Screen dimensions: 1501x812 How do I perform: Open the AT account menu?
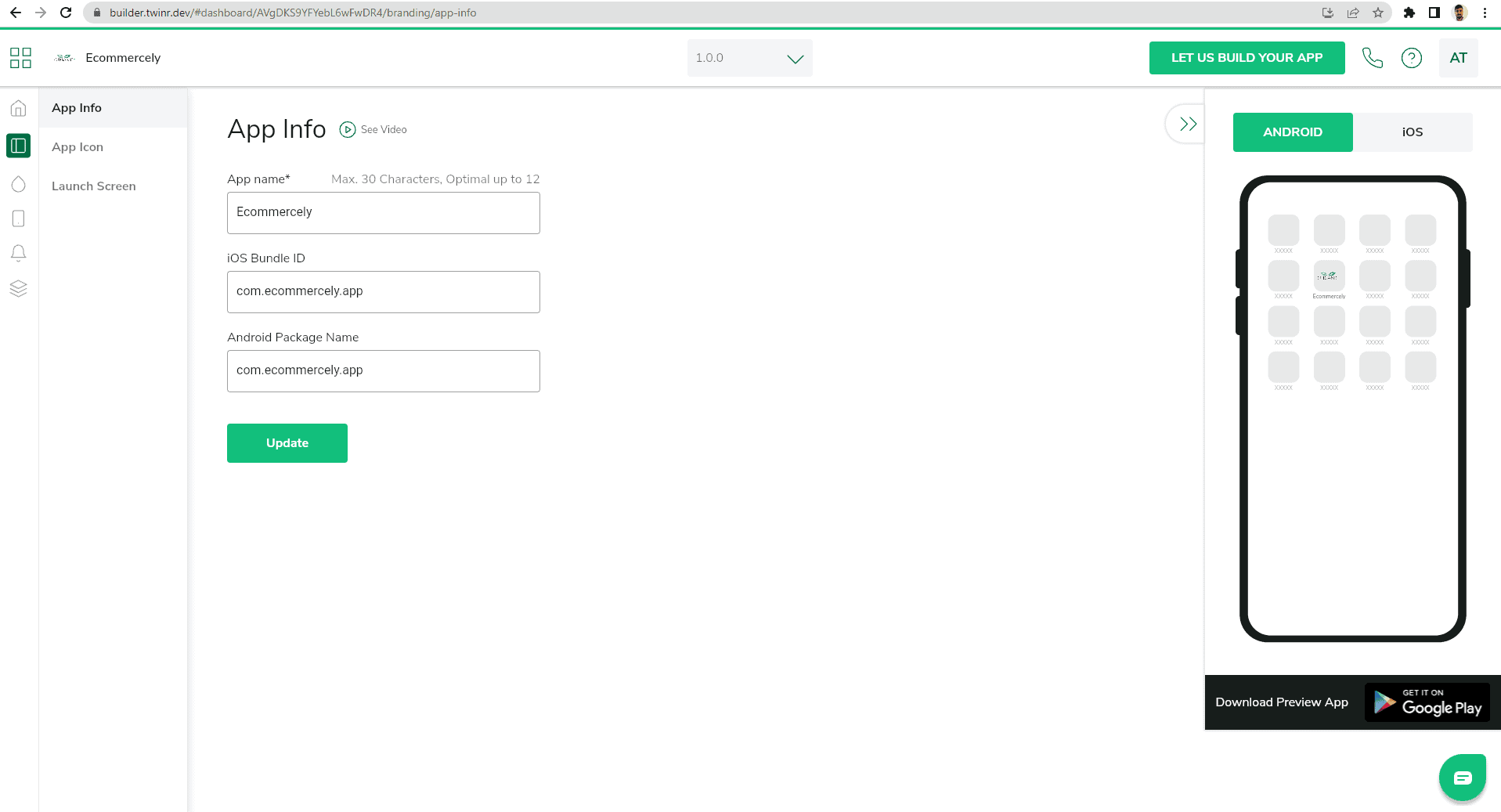[x=1458, y=58]
